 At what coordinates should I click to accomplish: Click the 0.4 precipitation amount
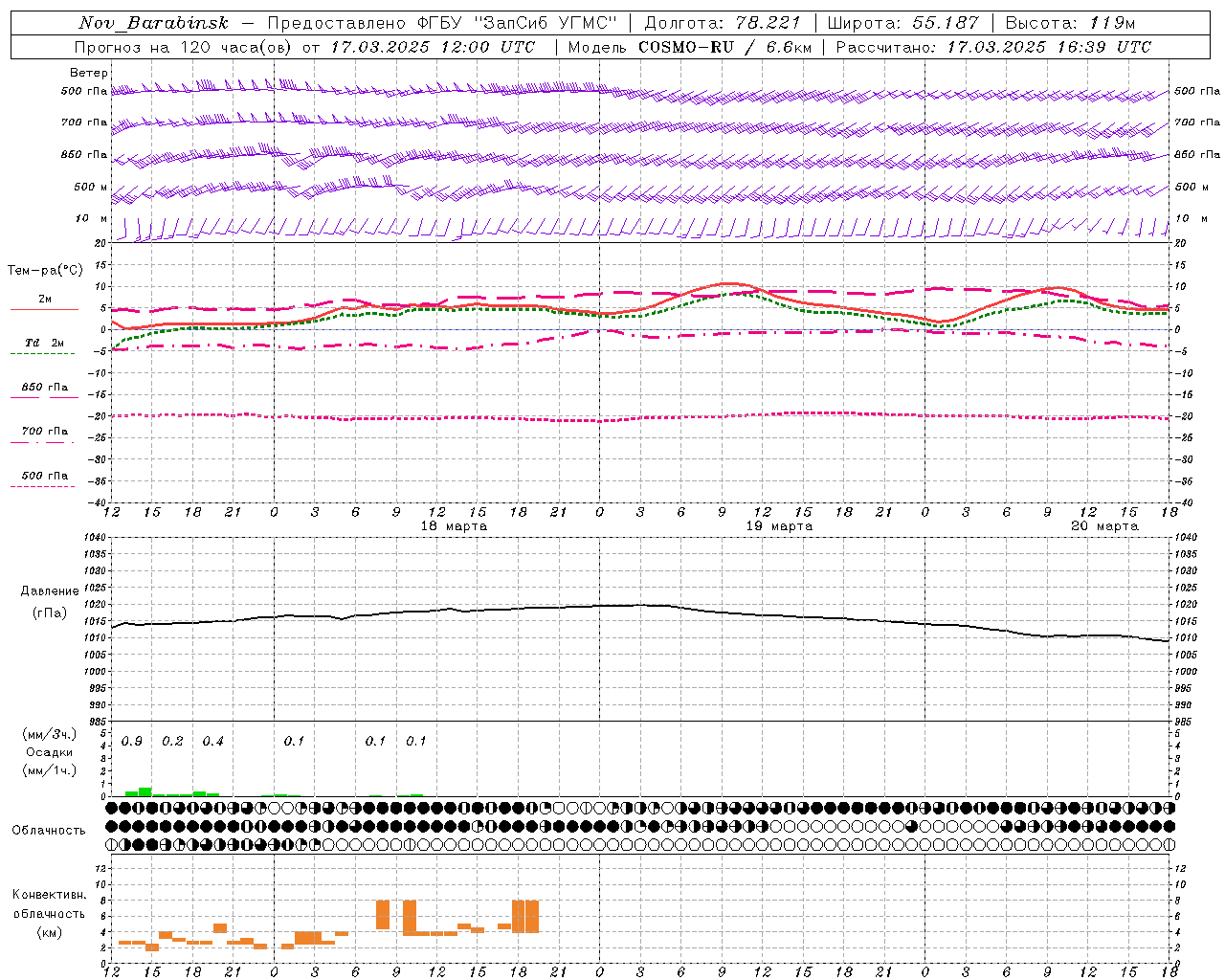212,742
